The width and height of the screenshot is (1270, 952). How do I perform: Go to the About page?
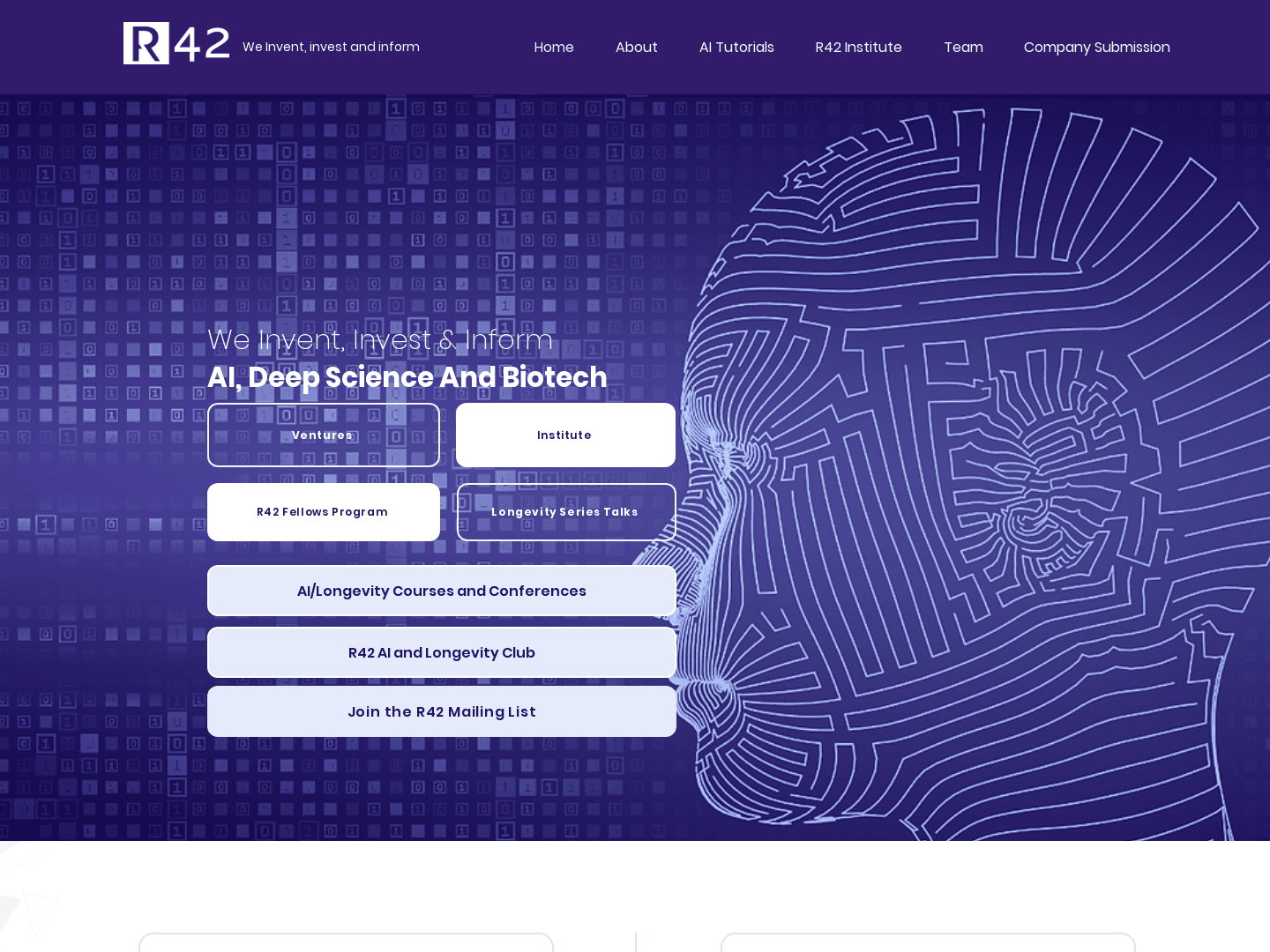[637, 48]
